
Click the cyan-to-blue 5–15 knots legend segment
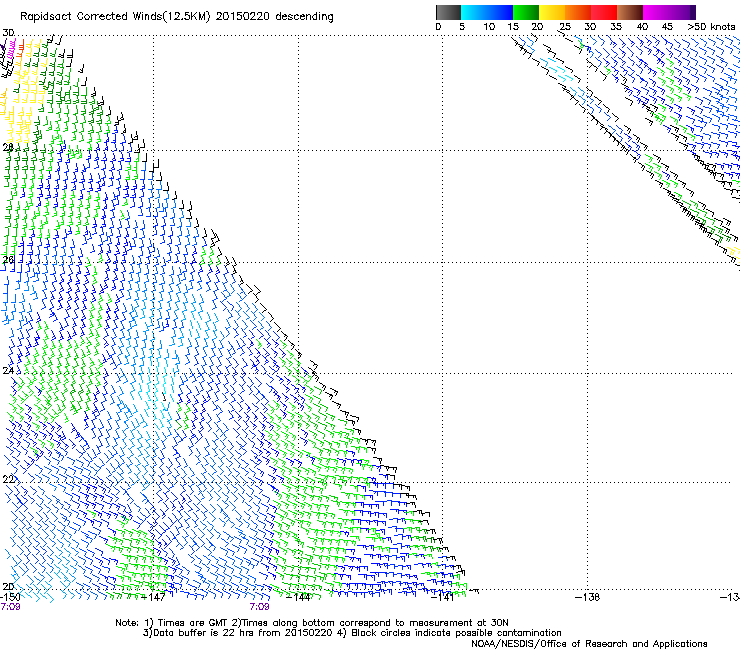487,12
